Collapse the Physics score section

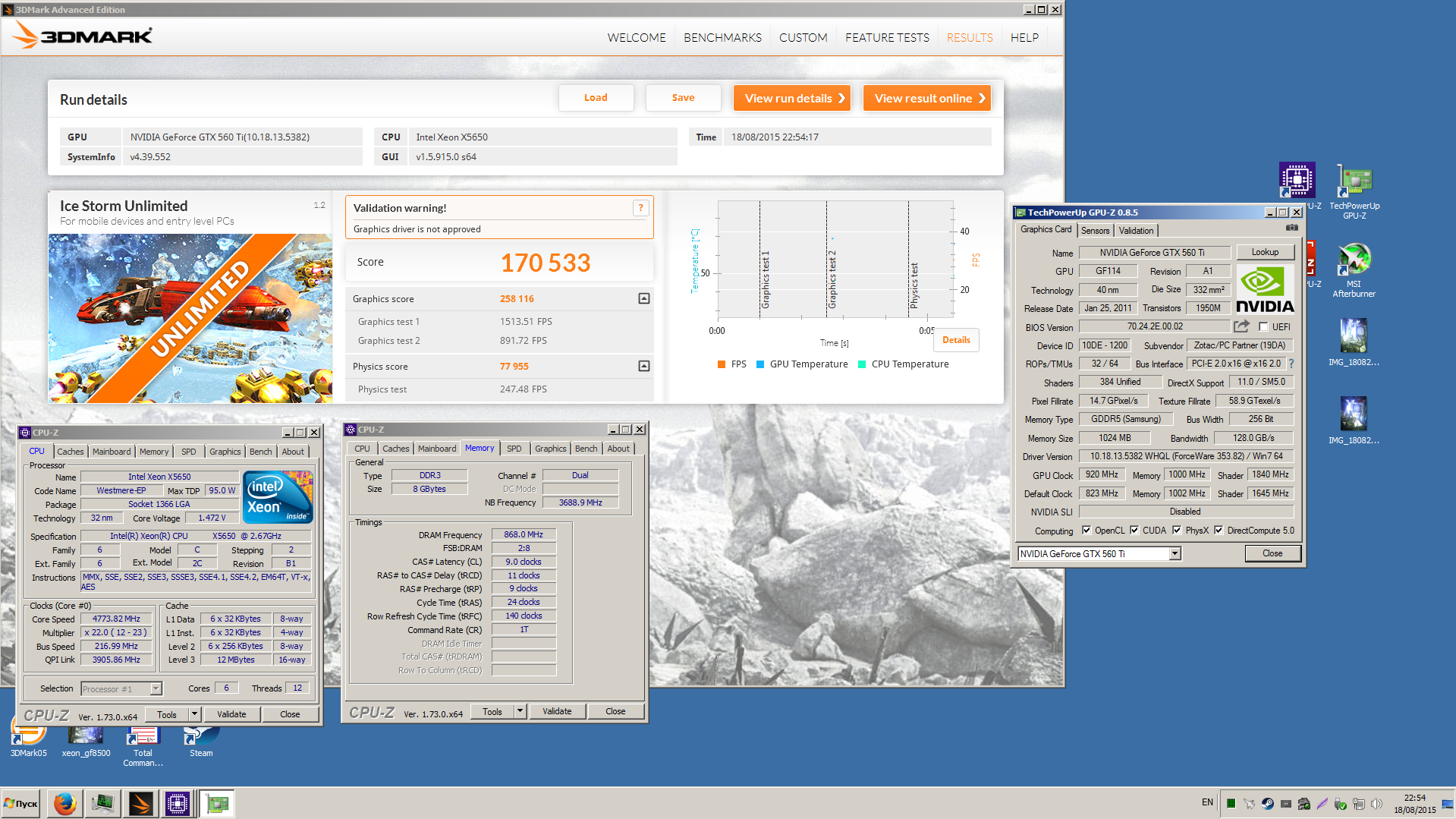click(644, 367)
